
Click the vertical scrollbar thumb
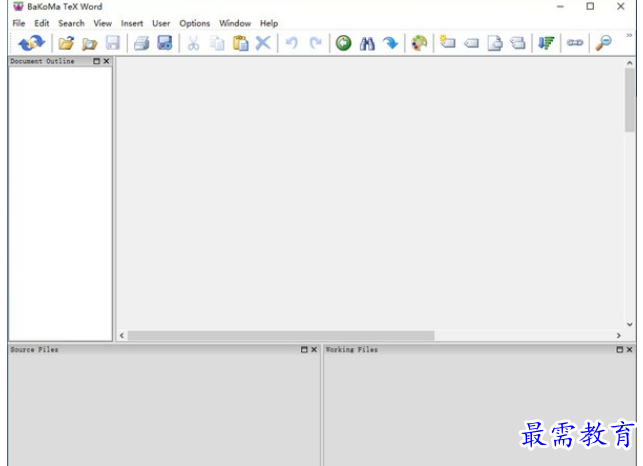tap(629, 100)
